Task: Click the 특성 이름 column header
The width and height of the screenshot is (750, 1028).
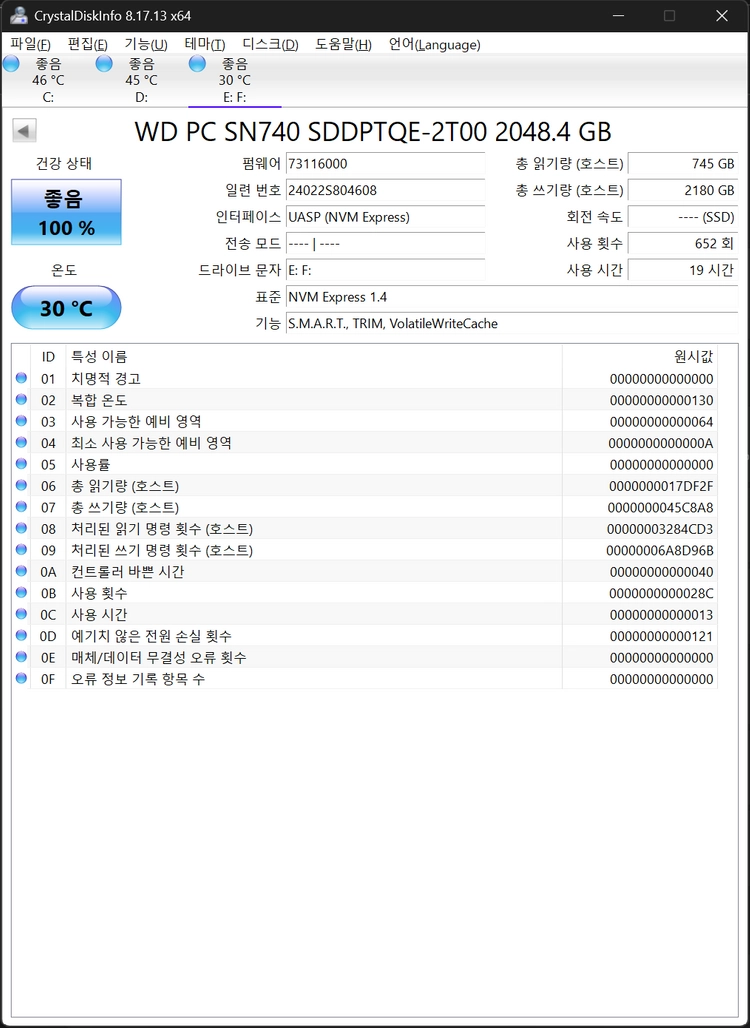Action: tap(314, 357)
